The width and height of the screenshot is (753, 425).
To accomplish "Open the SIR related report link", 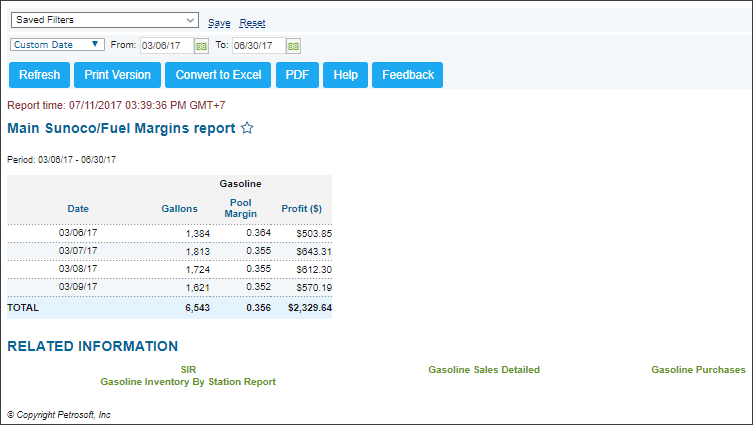I will click(188, 369).
